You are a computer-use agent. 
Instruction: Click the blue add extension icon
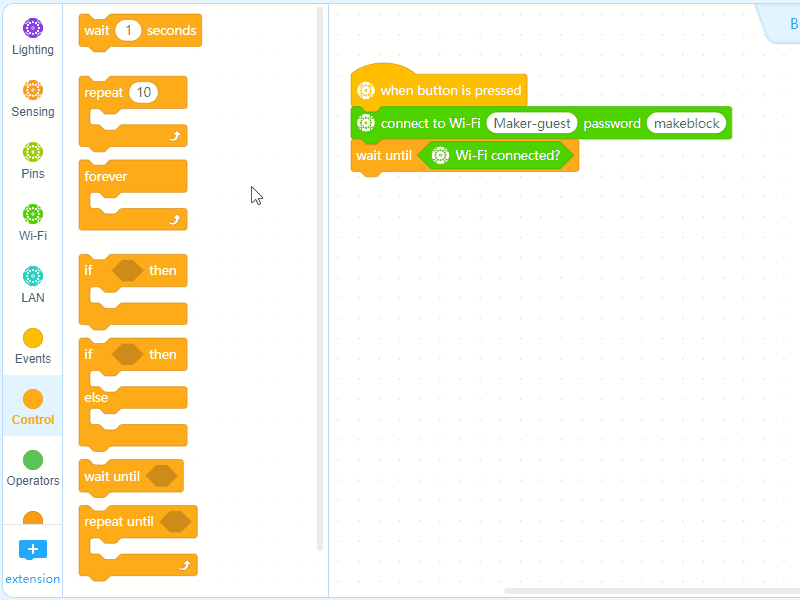33,549
